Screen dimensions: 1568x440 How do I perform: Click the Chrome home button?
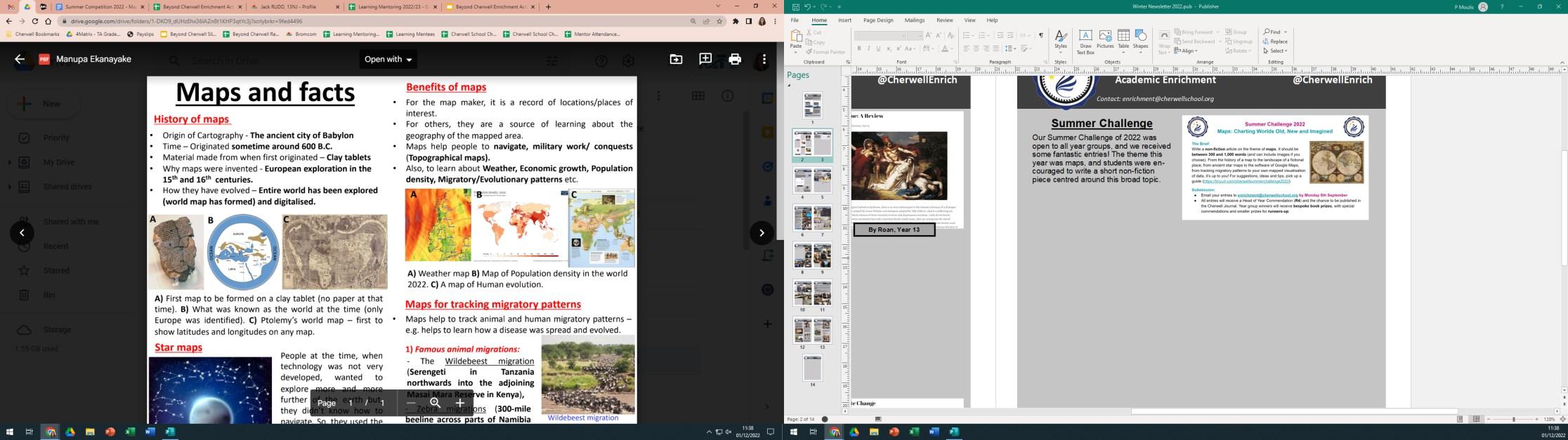(x=48, y=21)
